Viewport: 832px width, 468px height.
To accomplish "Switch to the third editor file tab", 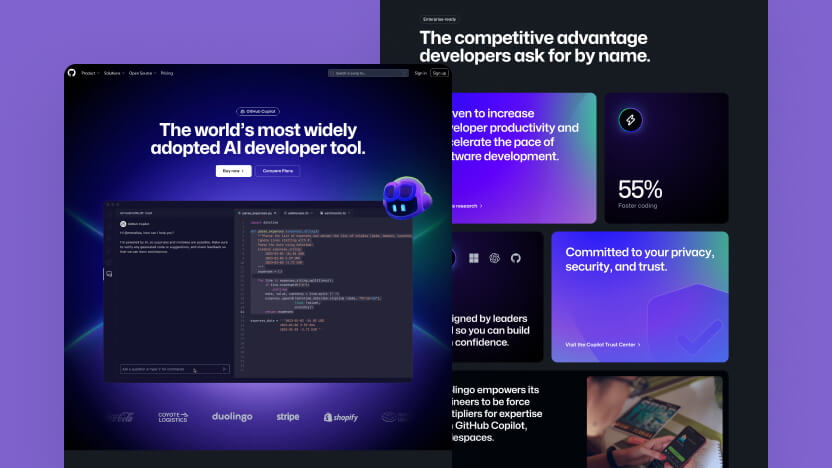I will 335,213.
